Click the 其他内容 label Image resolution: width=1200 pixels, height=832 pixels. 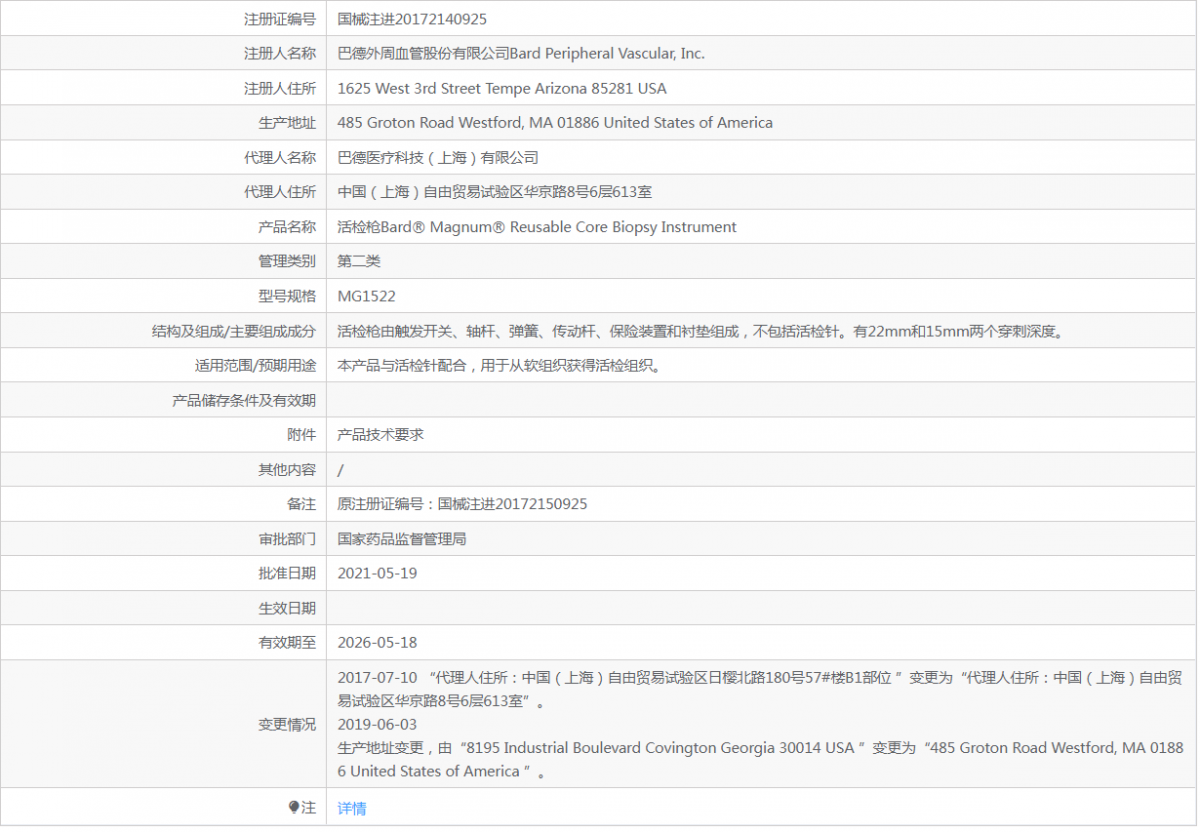coord(287,469)
